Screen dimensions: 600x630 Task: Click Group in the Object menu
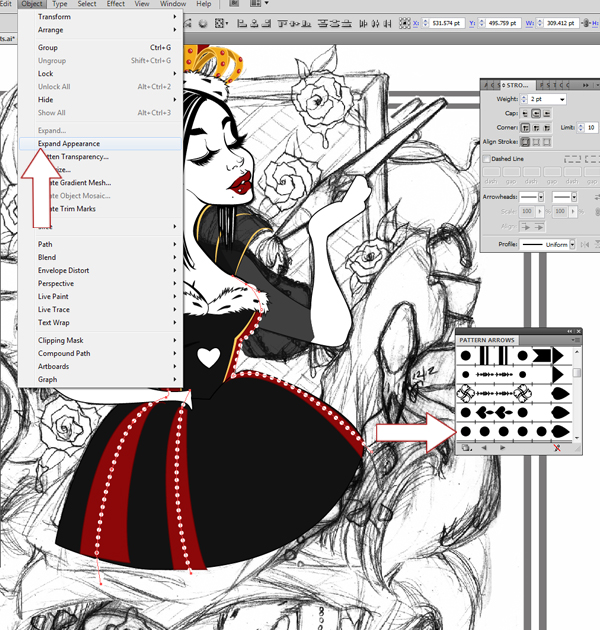100,47
